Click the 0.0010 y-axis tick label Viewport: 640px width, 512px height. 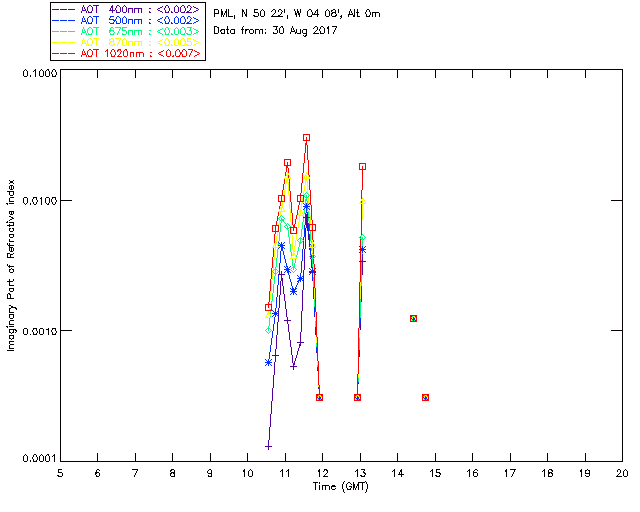tap(39, 331)
